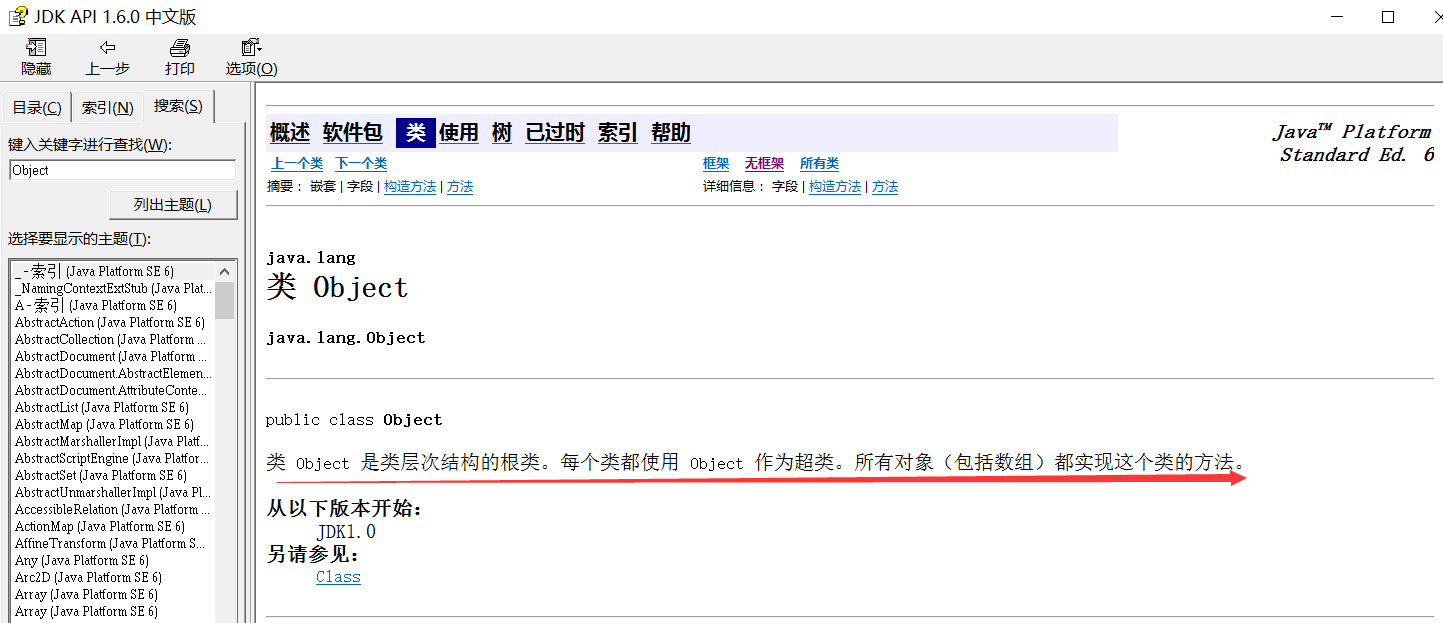The height and width of the screenshot is (623, 1443).
Task: Click the topic list scroll up arrow
Action: point(224,271)
